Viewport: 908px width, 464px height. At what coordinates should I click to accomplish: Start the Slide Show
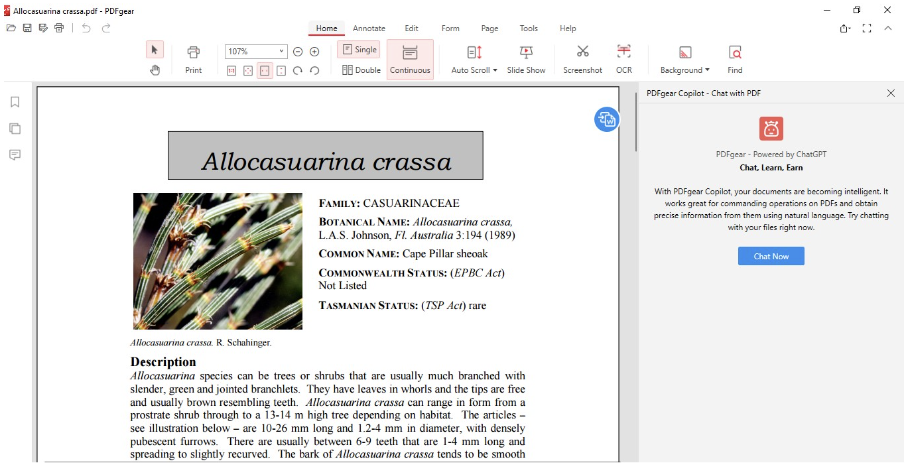point(526,58)
